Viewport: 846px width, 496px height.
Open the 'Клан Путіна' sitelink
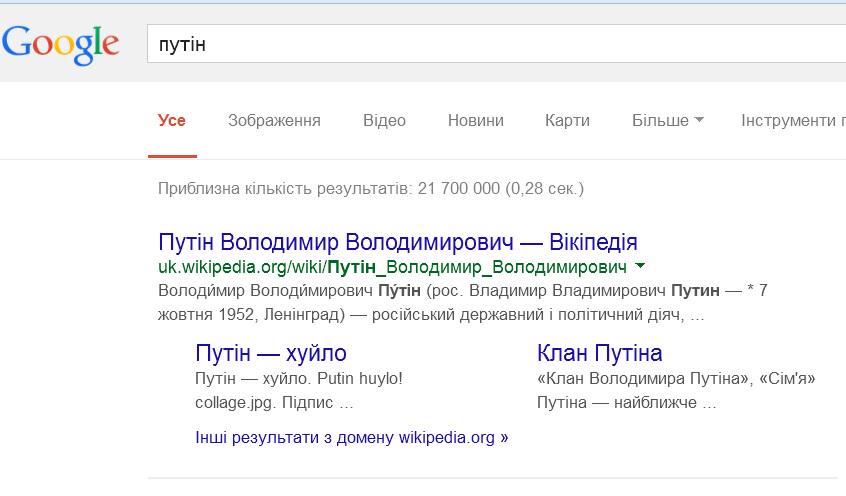tap(599, 353)
